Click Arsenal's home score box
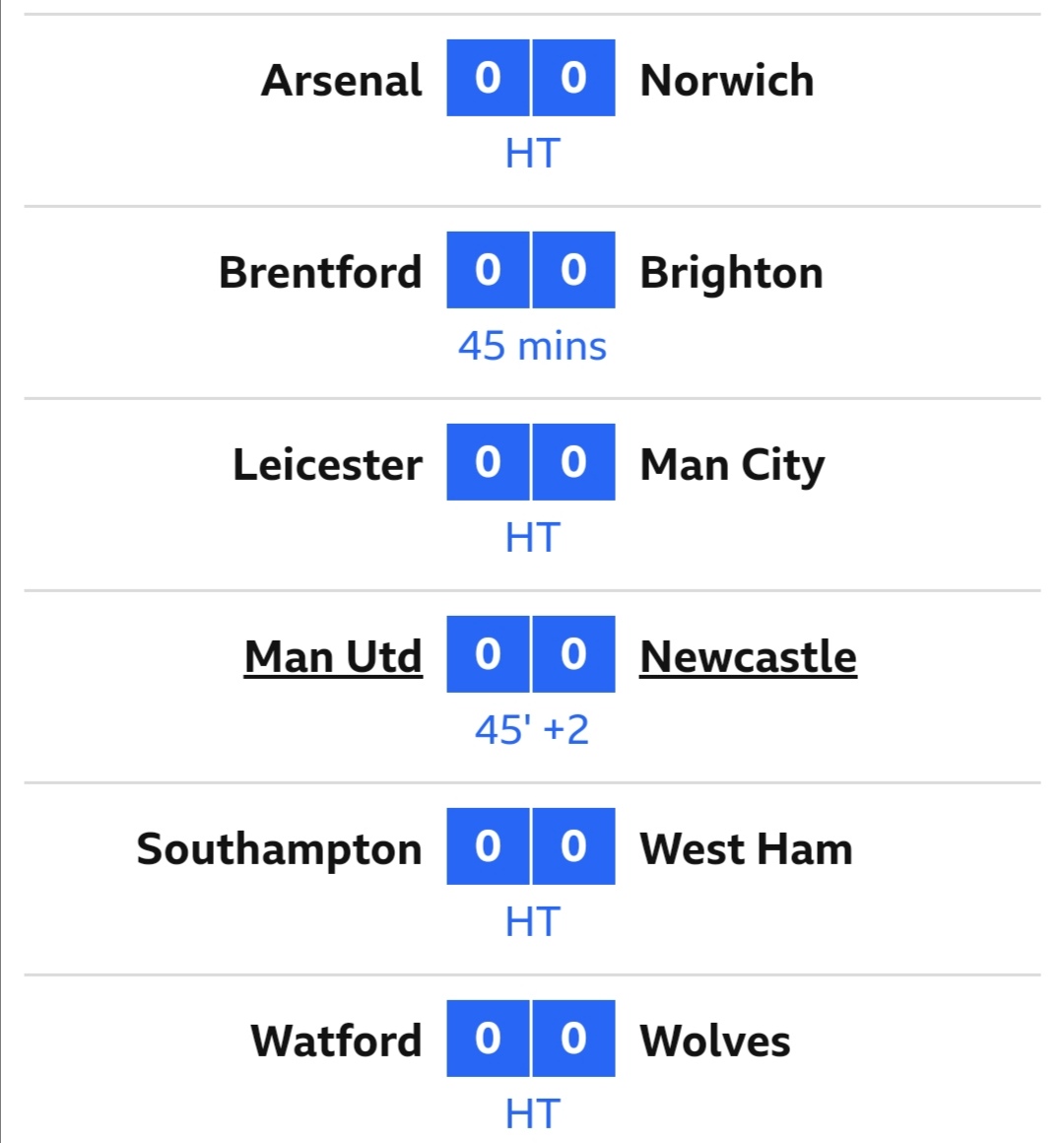1064x1143 pixels. point(488,77)
